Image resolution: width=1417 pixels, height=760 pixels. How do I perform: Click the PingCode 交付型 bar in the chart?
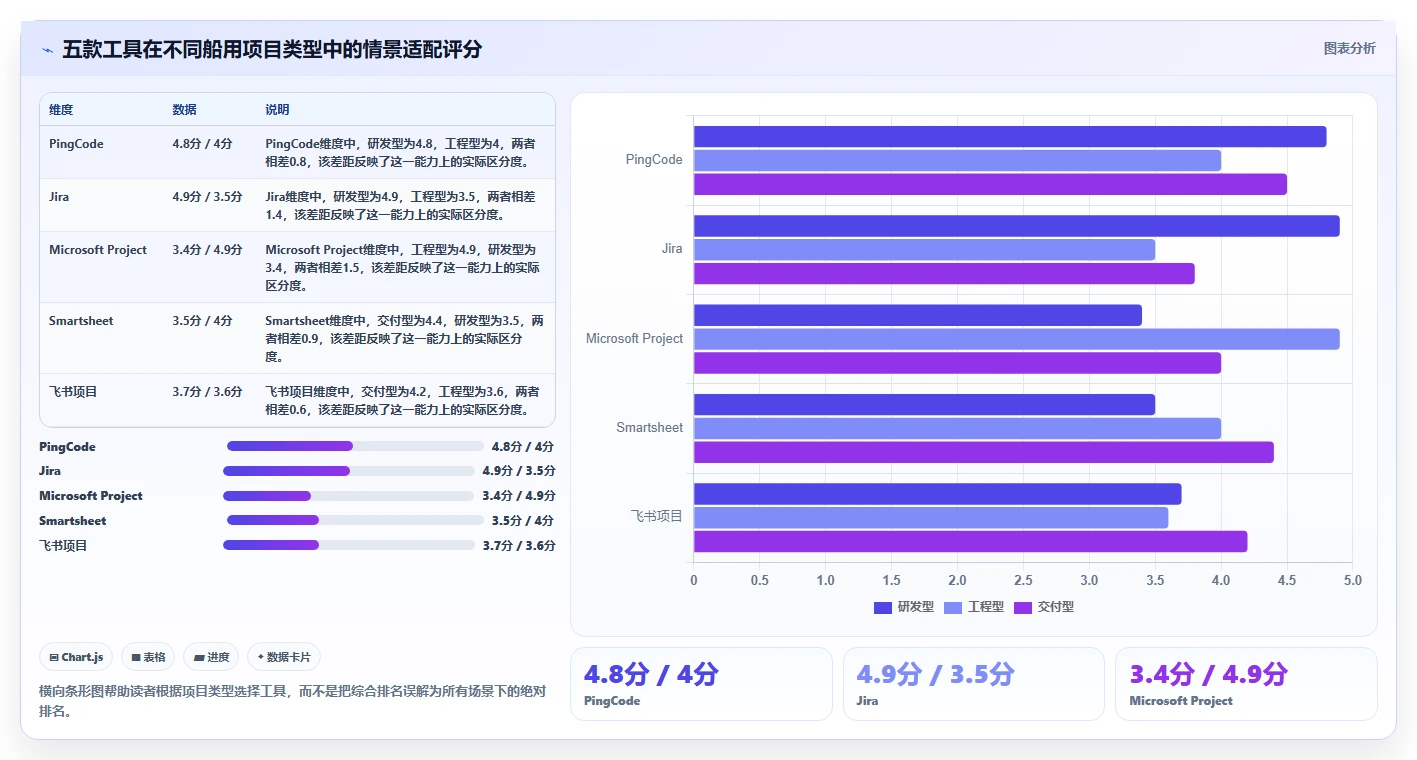(x=990, y=184)
